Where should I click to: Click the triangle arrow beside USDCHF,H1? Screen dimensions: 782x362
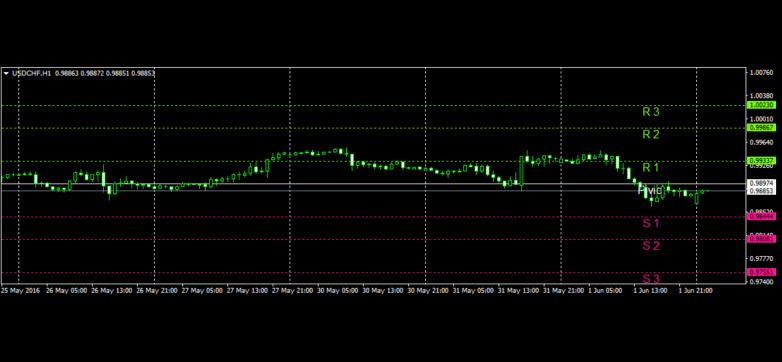pos(6,73)
